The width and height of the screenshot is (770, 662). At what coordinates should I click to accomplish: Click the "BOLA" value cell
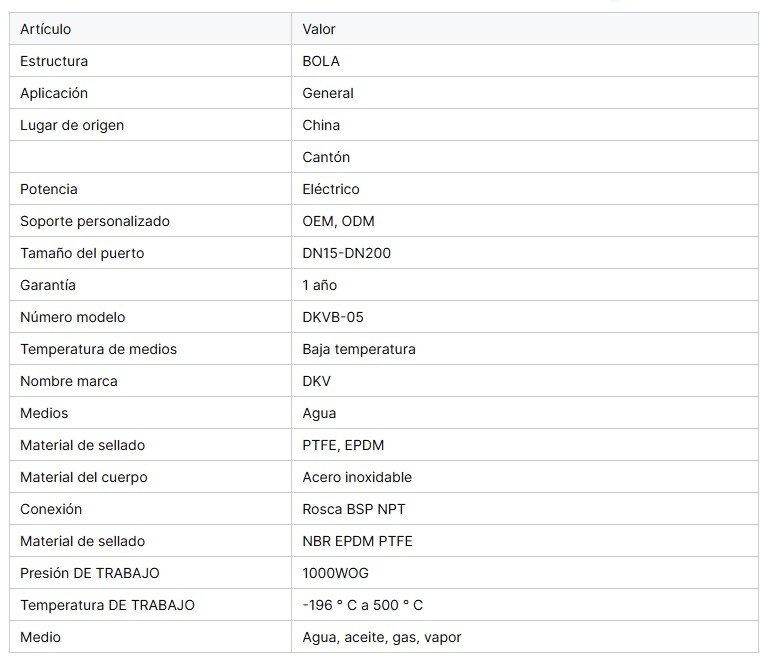coord(321,61)
